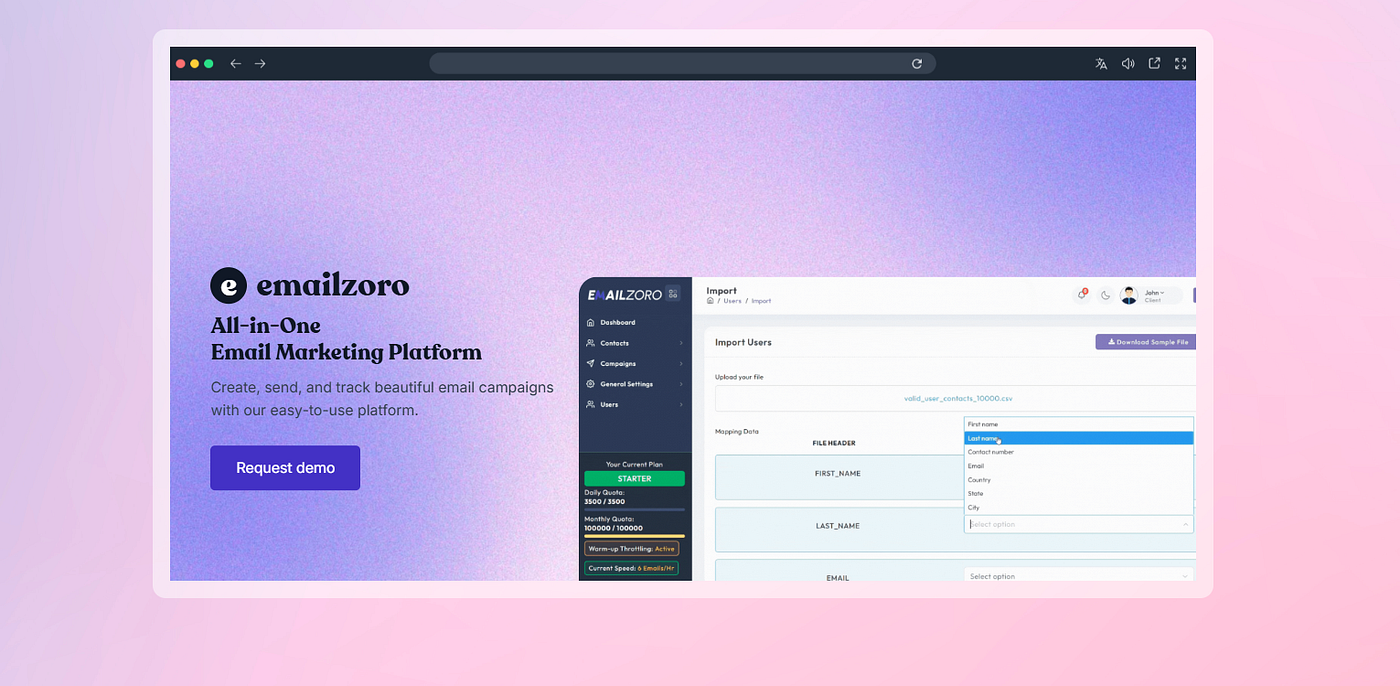Click the FIRST_NAME file header cell
The image size is (1400, 686).
coord(837,474)
